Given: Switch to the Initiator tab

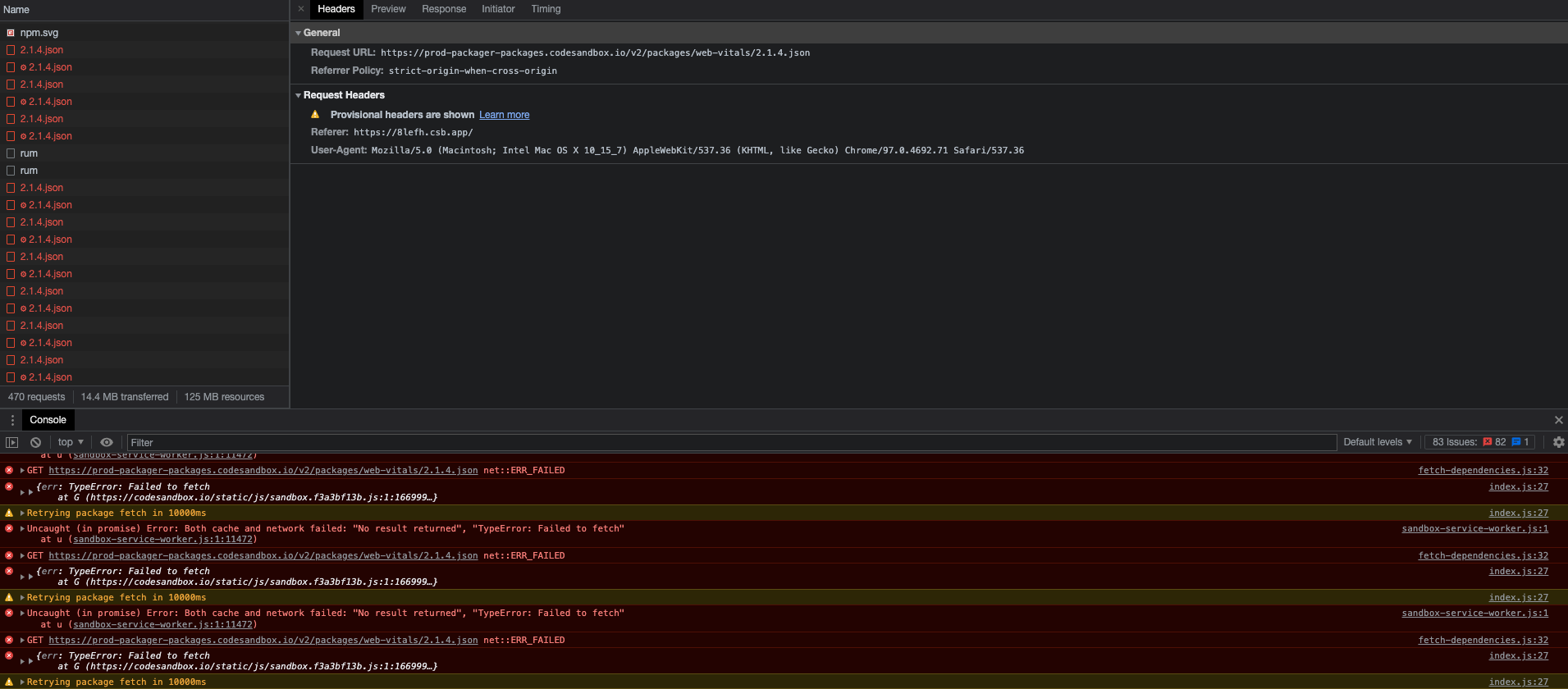Looking at the screenshot, I should 498,9.
